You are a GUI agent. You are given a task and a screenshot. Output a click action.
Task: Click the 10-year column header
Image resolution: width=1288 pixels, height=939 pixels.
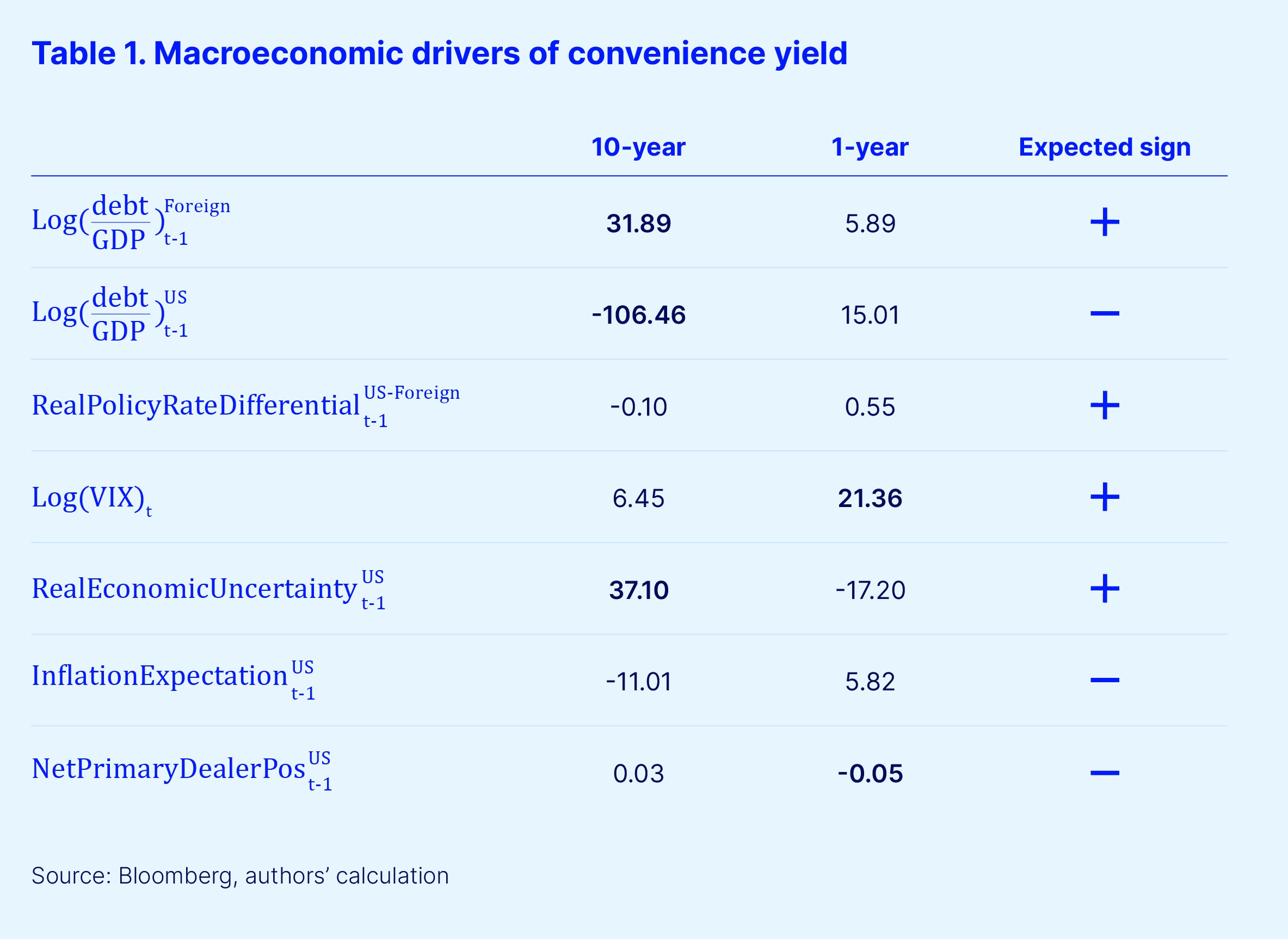638,147
